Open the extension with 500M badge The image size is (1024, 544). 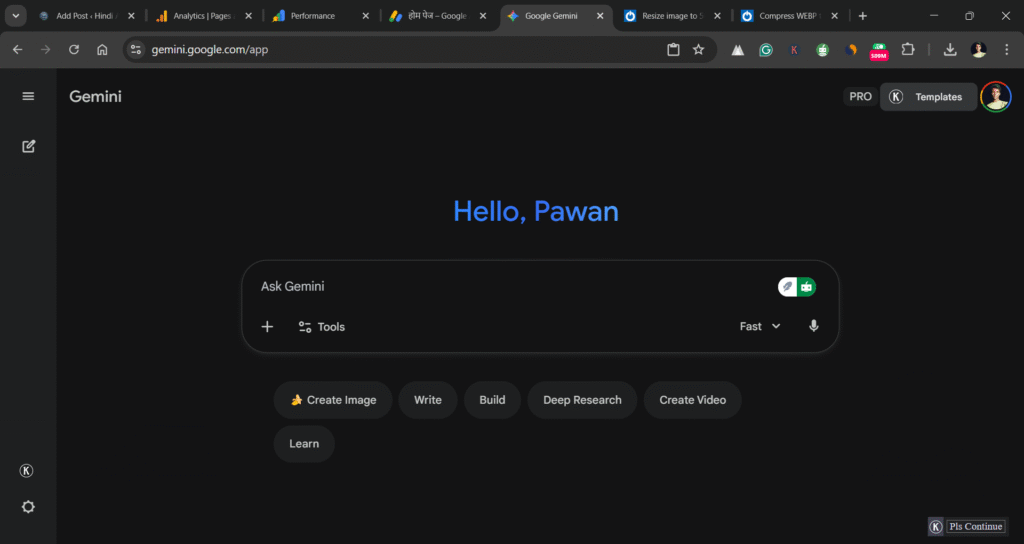879,51
